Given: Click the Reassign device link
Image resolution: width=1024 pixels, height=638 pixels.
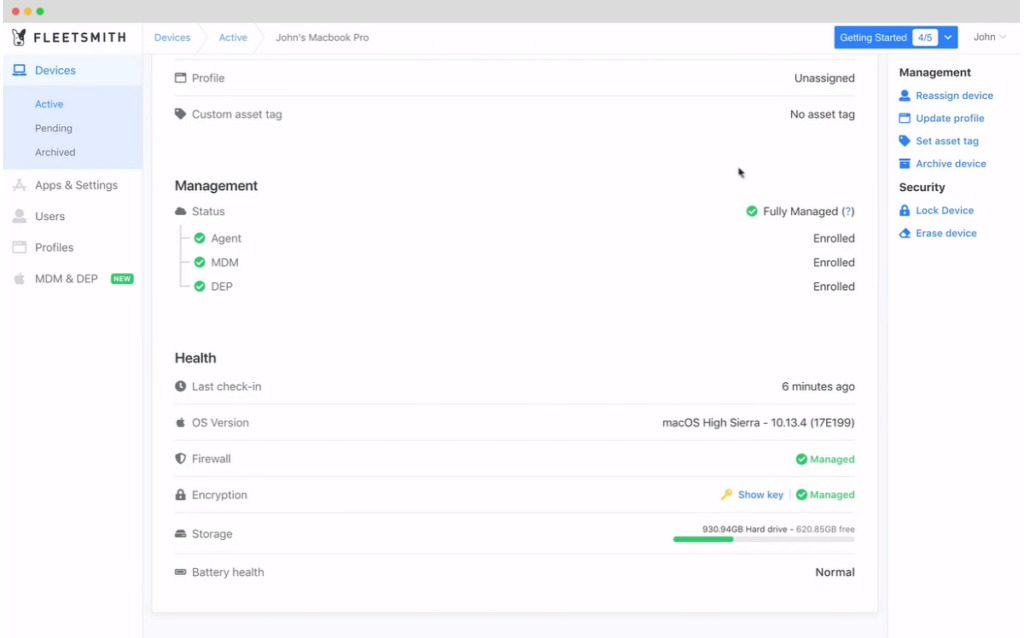Looking at the screenshot, I should 954,95.
